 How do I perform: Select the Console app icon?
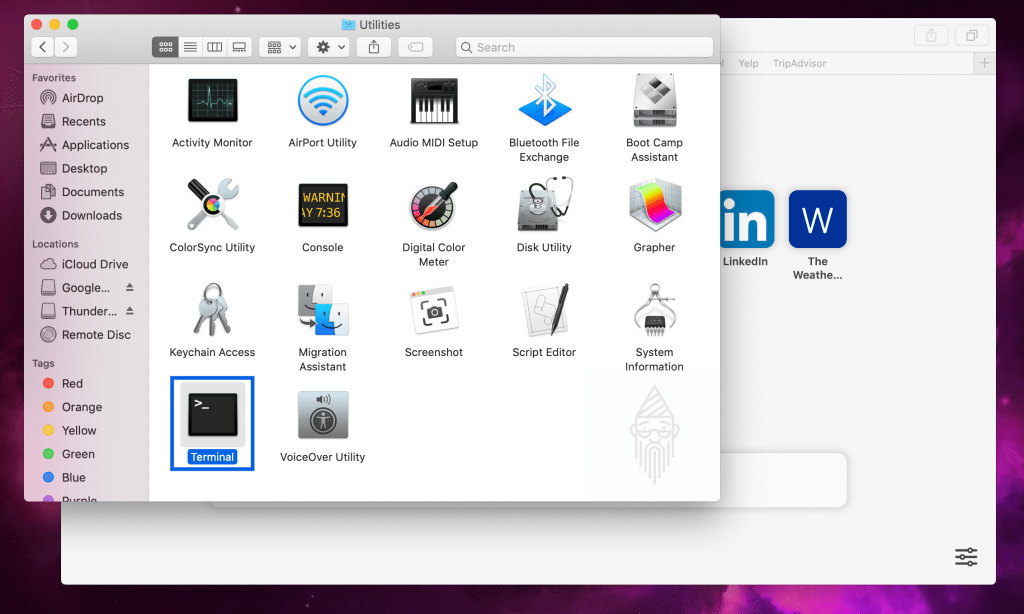323,205
